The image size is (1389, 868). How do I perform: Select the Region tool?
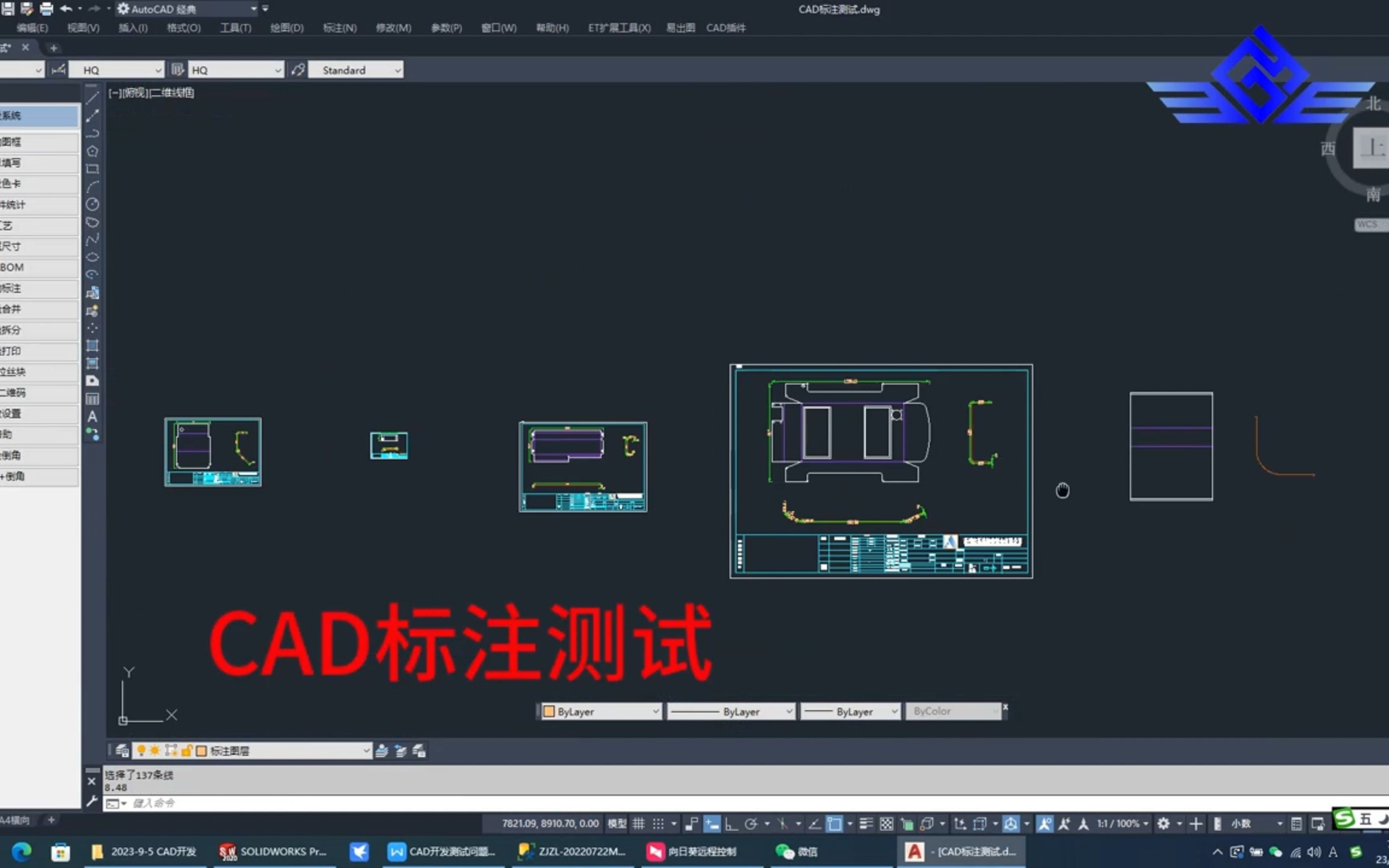pyautogui.click(x=92, y=381)
